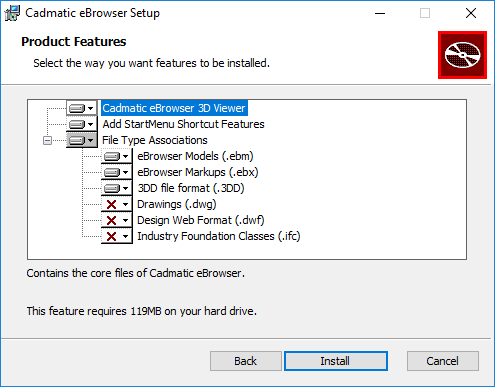Close the Cadmatic eBrowser Setup window
Screen dimensions: 495x387
tap(471, 13)
